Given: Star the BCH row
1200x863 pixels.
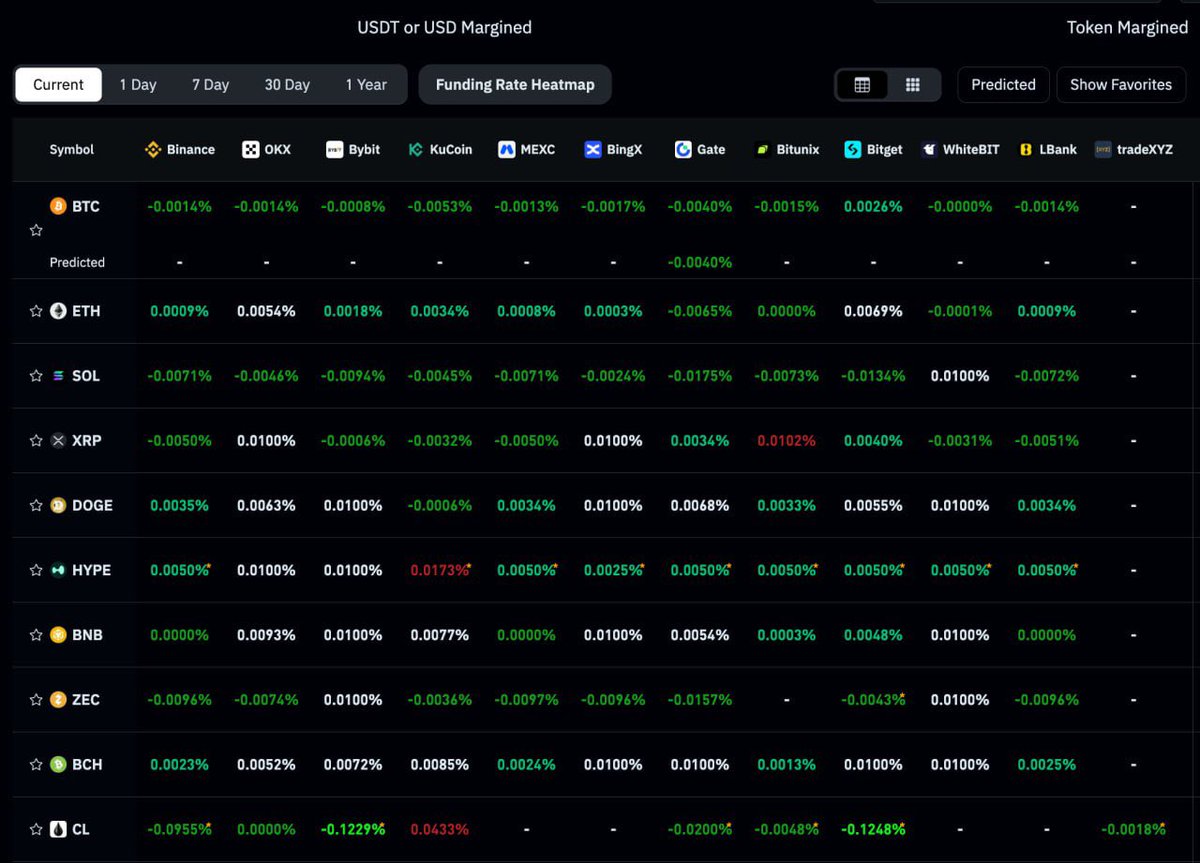Looking at the screenshot, I should coord(36,764).
